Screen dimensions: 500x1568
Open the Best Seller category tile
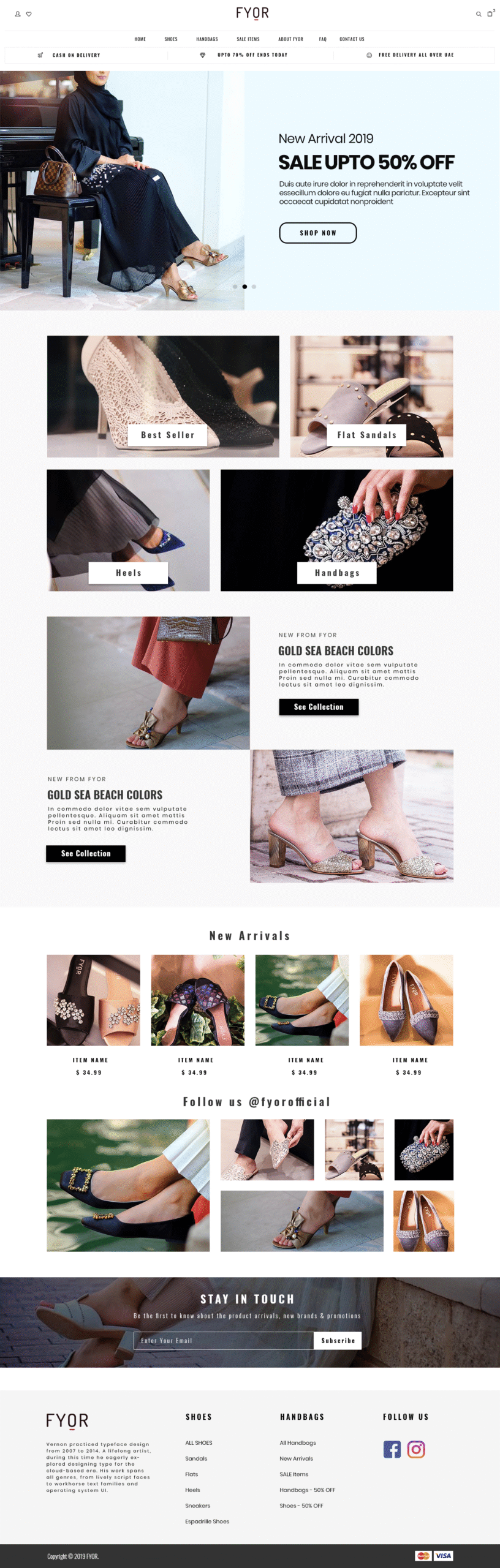tap(163, 396)
